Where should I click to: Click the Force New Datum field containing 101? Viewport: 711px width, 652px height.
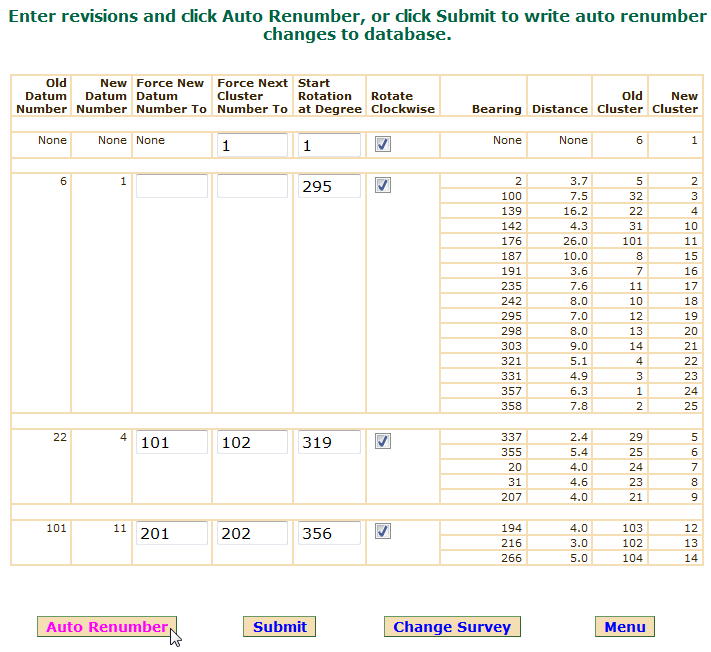(x=171, y=442)
